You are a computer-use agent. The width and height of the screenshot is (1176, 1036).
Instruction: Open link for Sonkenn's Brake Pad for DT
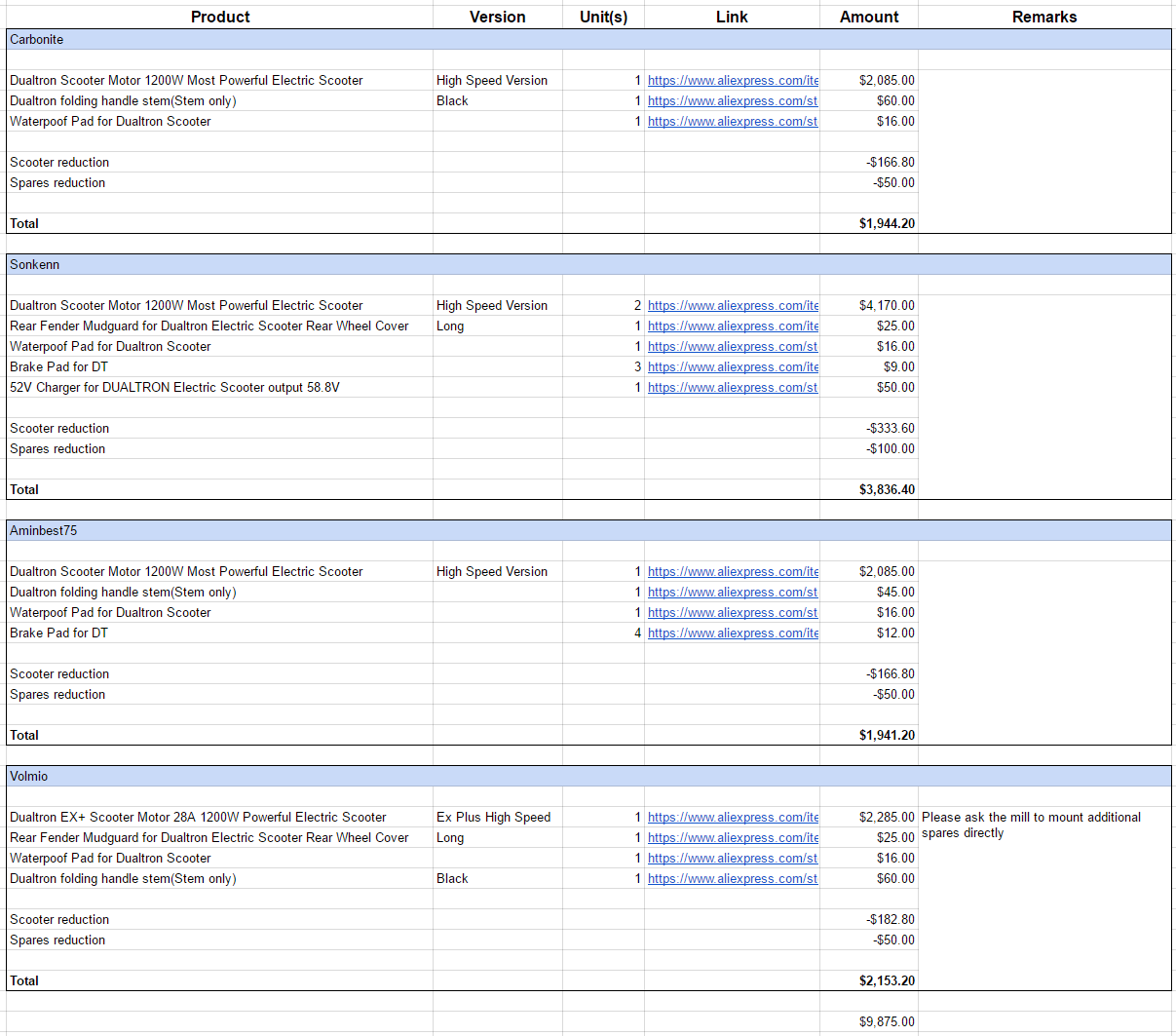[733, 367]
